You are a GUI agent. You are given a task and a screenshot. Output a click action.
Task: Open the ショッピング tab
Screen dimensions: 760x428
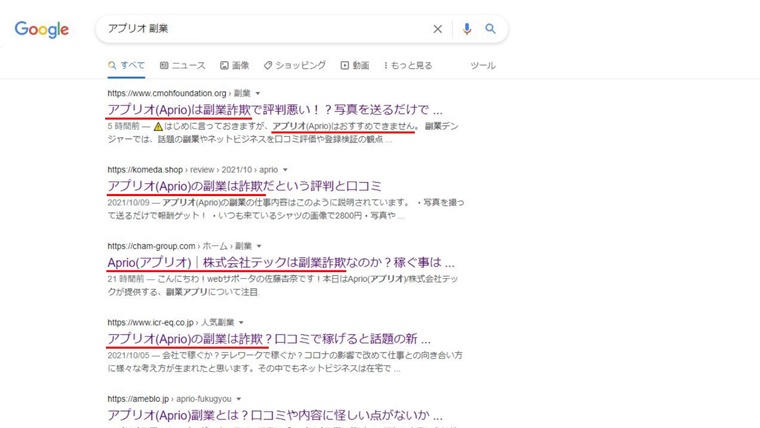[295, 65]
